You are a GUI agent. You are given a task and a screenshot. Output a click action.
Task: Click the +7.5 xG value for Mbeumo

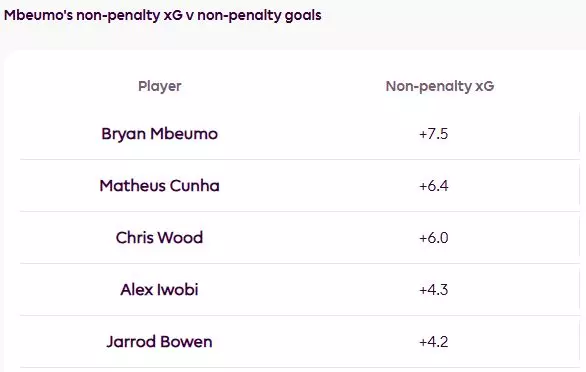pos(434,134)
